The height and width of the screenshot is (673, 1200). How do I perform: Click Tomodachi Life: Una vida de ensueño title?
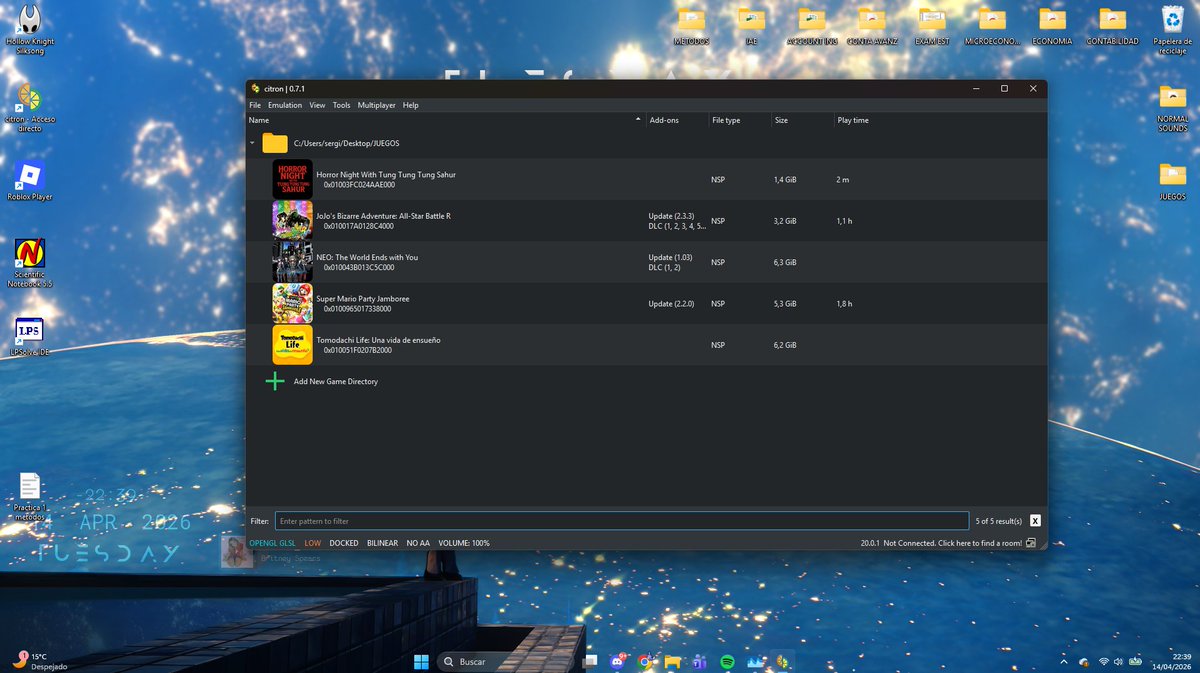(x=378, y=340)
